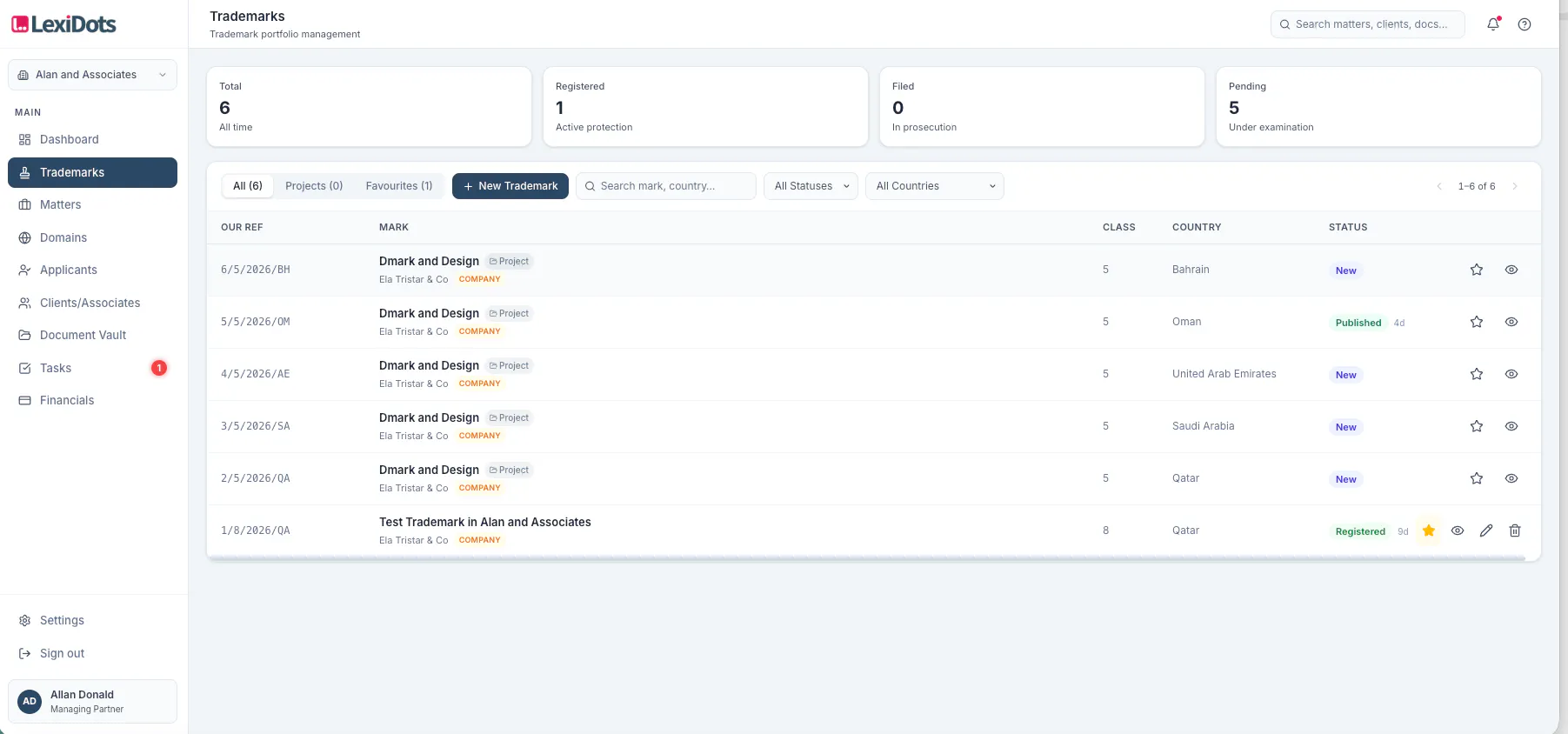
Task: View the Saudi Arabia trademark eye icon
Action: click(1511, 426)
